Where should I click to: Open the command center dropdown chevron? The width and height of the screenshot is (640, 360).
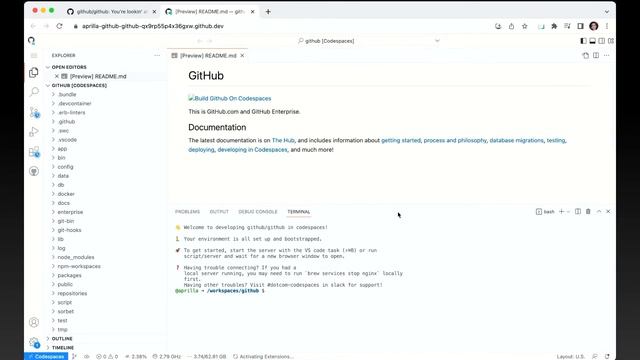pos(437,41)
